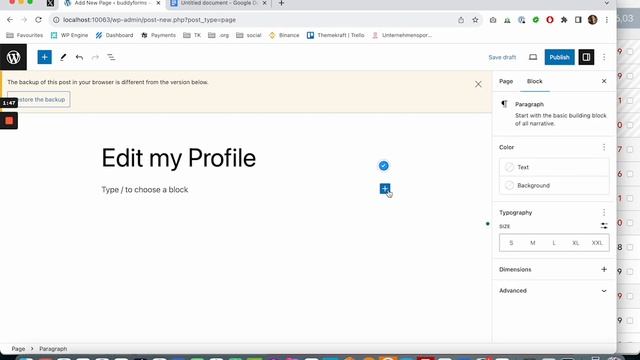This screenshot has width=640, height=360.
Task: Select Page in the breadcrumb
Action: [18, 349]
